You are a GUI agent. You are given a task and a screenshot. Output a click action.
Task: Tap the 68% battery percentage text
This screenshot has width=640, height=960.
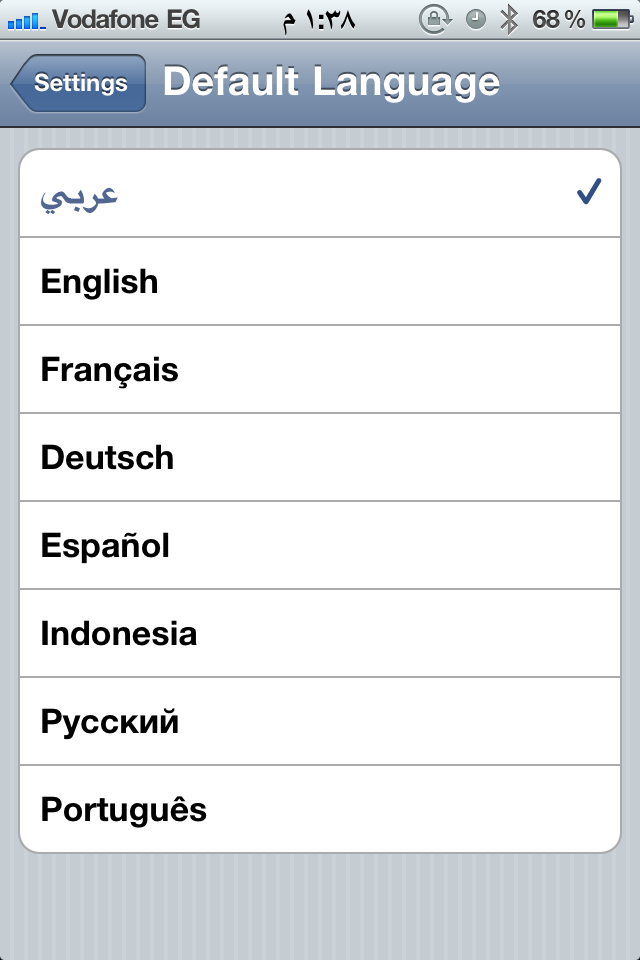pyautogui.click(x=559, y=19)
